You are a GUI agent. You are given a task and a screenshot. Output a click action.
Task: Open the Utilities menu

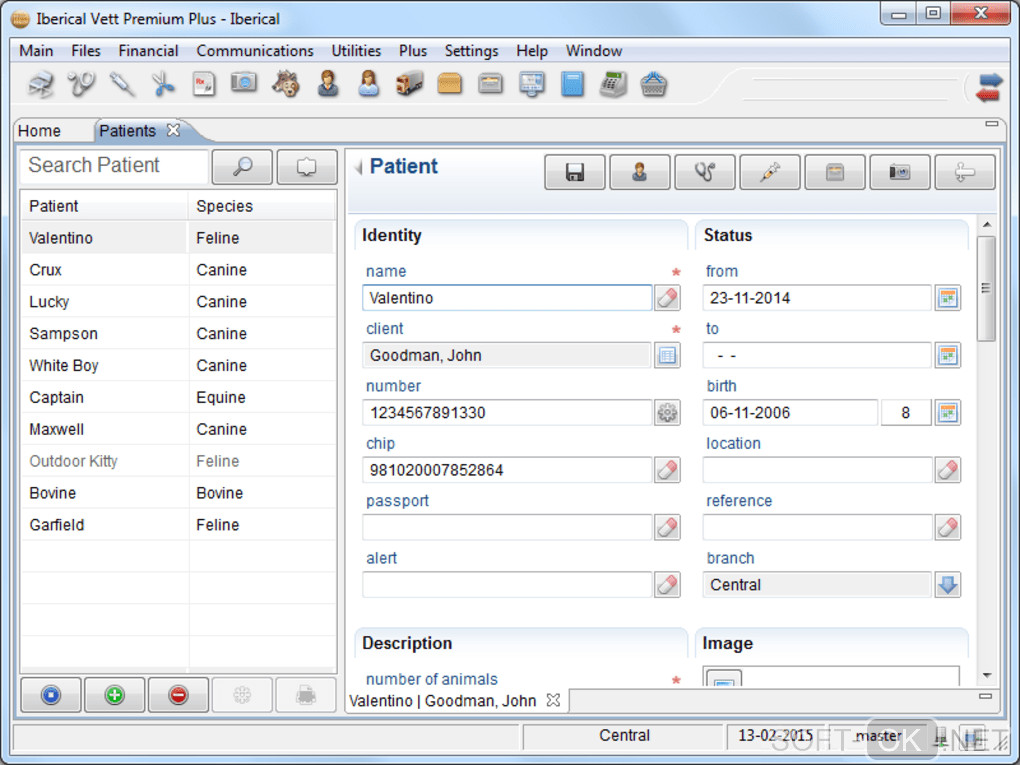356,51
